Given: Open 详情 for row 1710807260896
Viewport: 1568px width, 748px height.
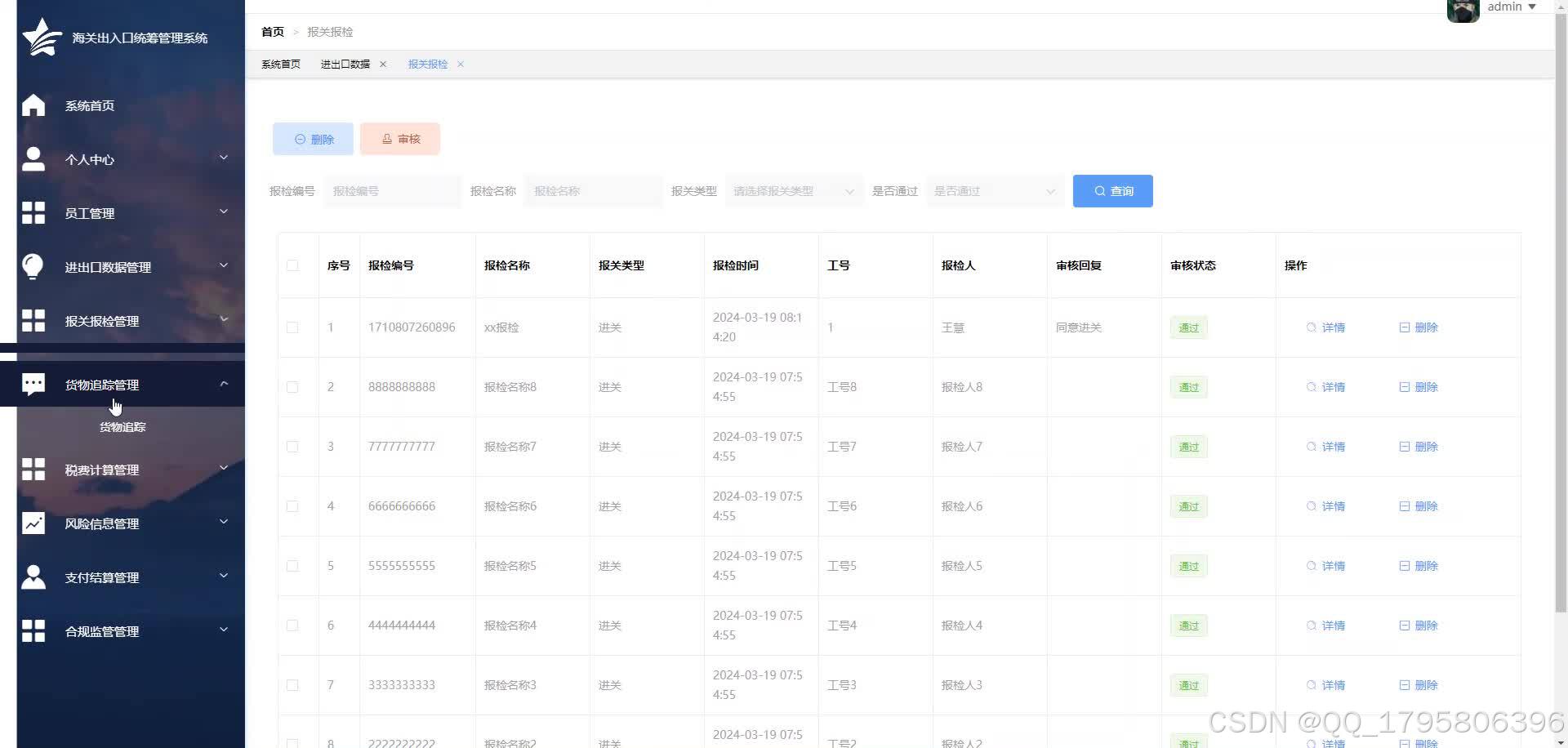Looking at the screenshot, I should (1325, 327).
